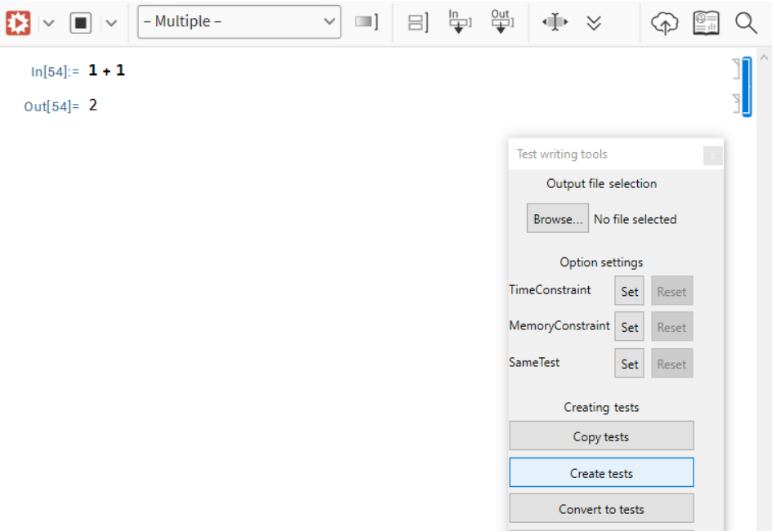Click the Browse... button for output file
This screenshot has height=532, width=774.
coord(557,219)
